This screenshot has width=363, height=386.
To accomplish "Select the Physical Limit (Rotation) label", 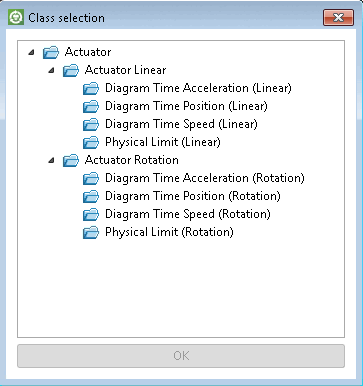I will click(169, 232).
